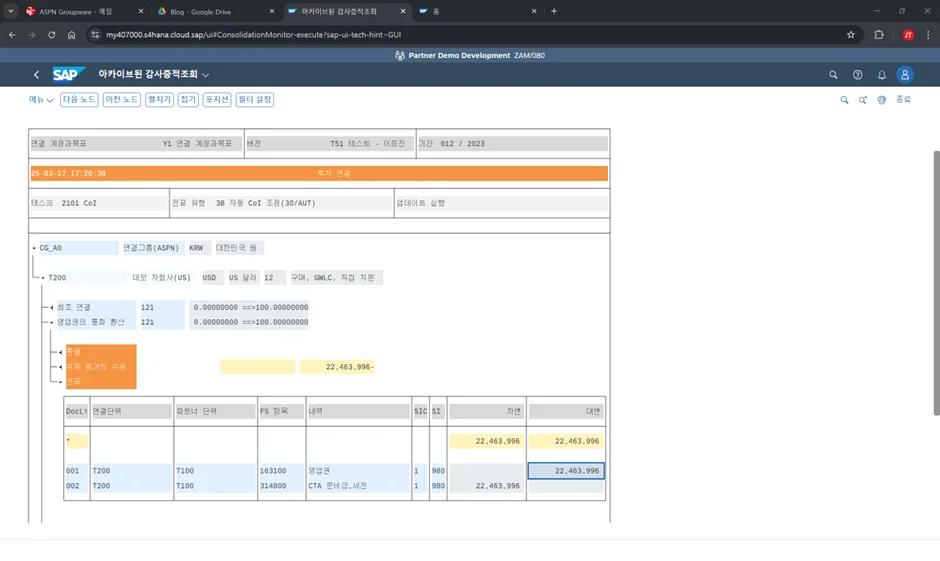Open search in the SAP shell header
The image size is (940, 561).
coord(833,75)
